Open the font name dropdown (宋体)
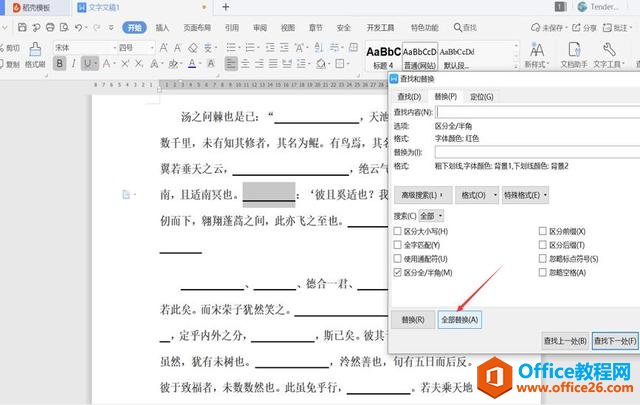This screenshot has width=640, height=405. [x=114, y=48]
